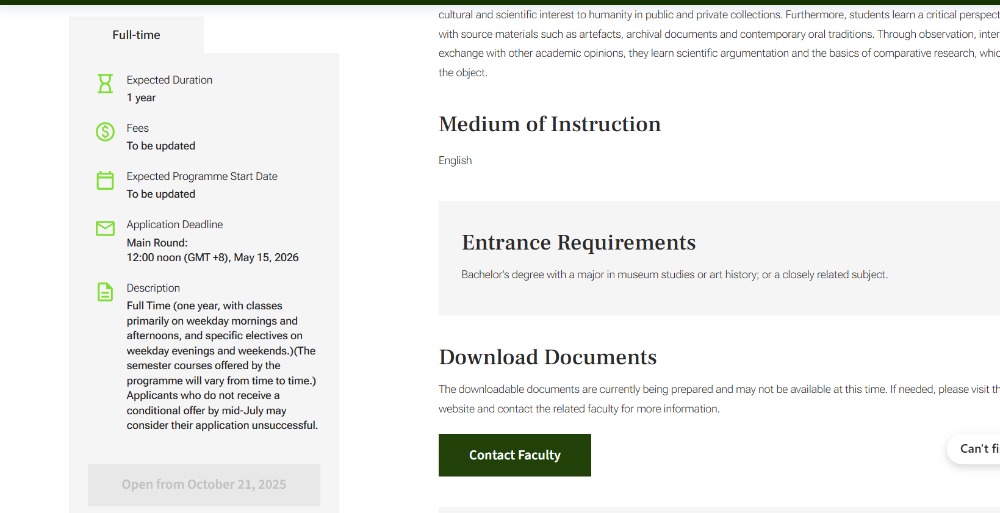Click the Expected Programme Start Date label

[x=201, y=177]
